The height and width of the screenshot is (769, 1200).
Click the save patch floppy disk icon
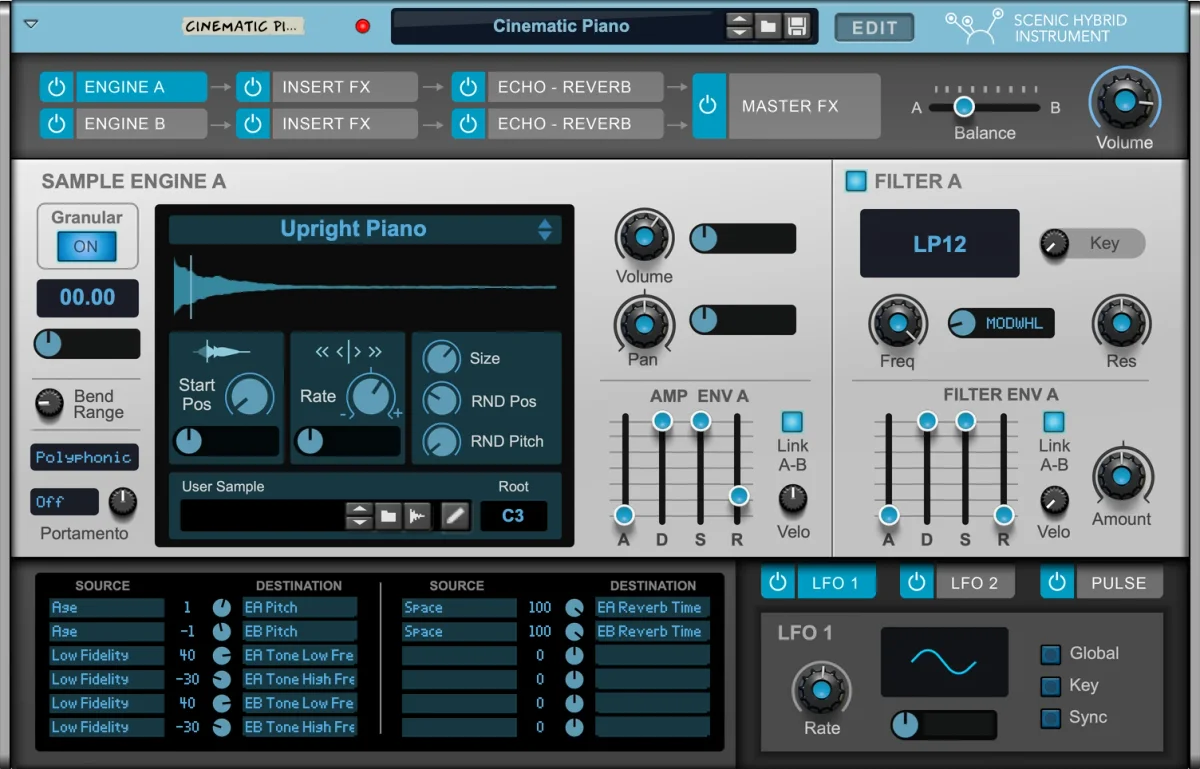point(796,27)
